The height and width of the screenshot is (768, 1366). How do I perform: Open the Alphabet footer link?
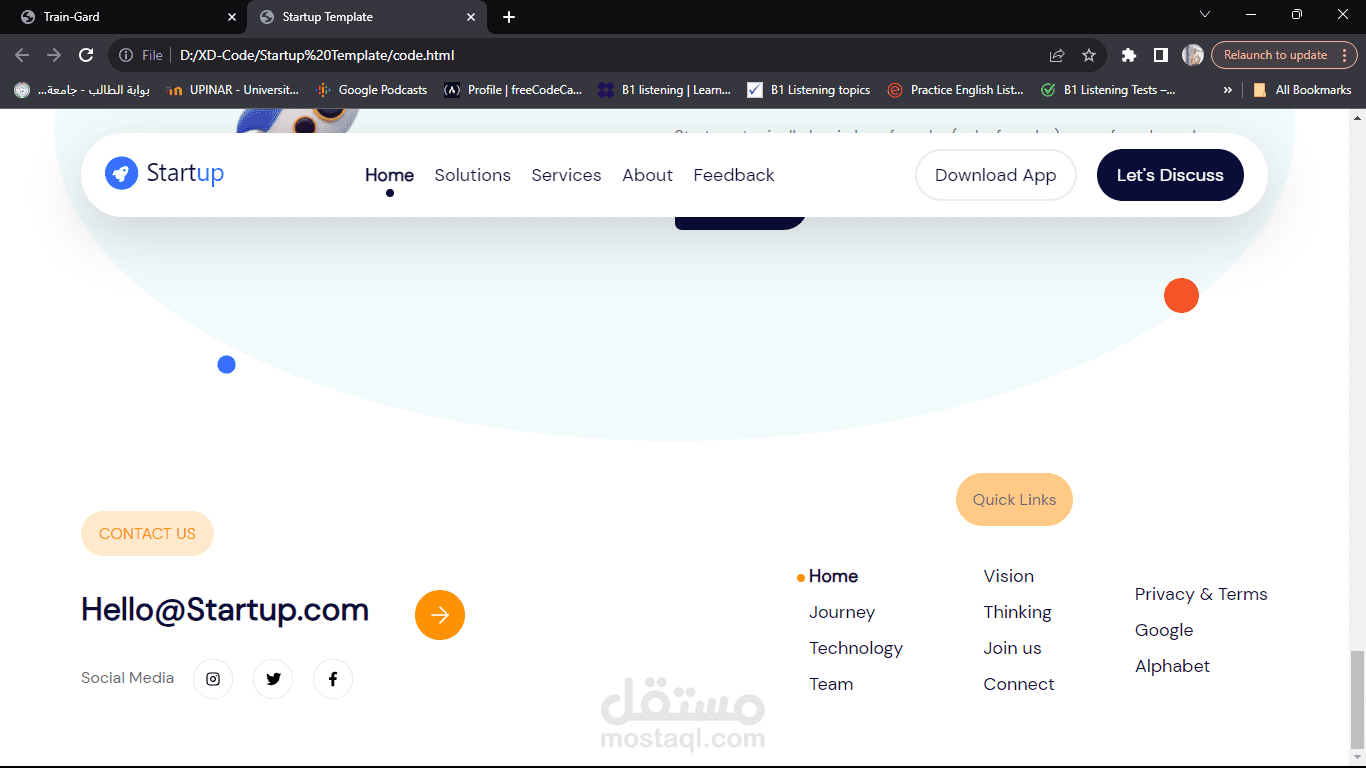click(1172, 666)
